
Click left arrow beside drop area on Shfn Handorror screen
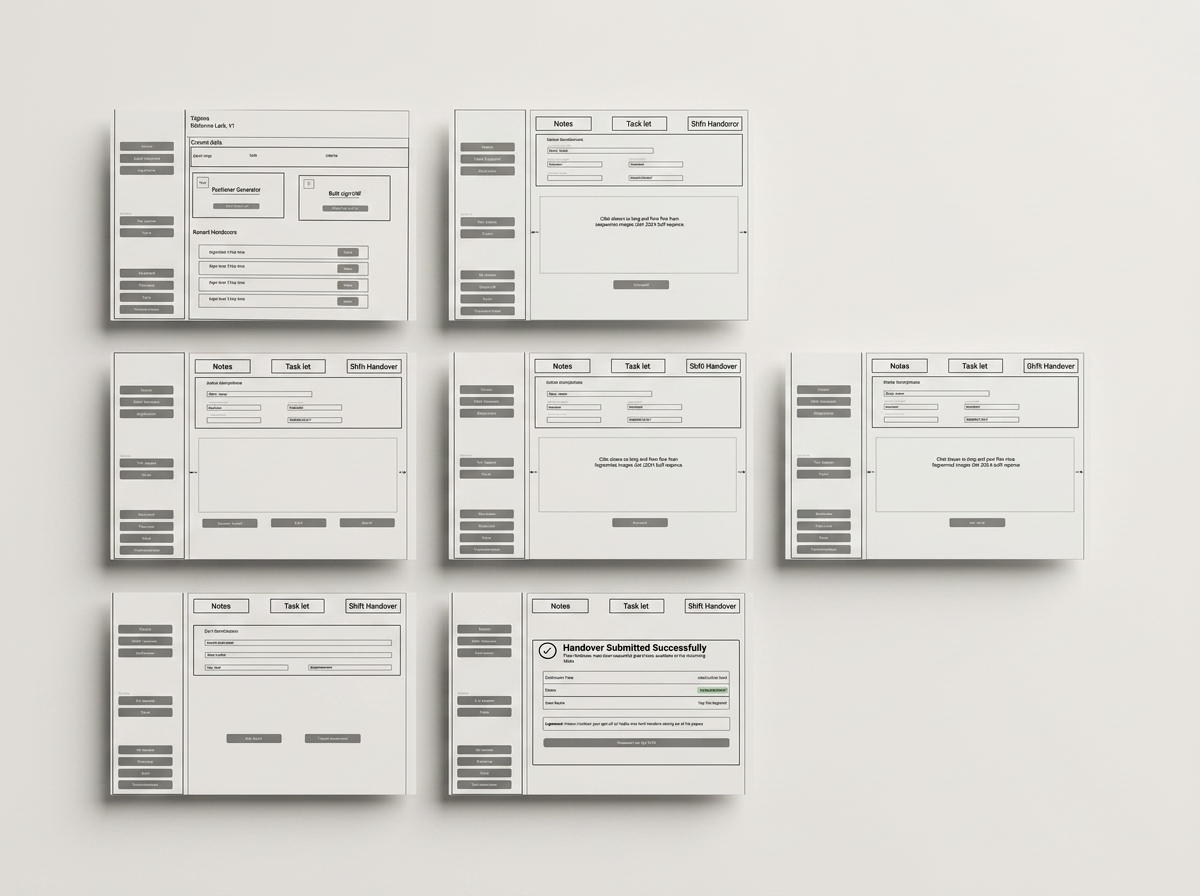point(534,232)
